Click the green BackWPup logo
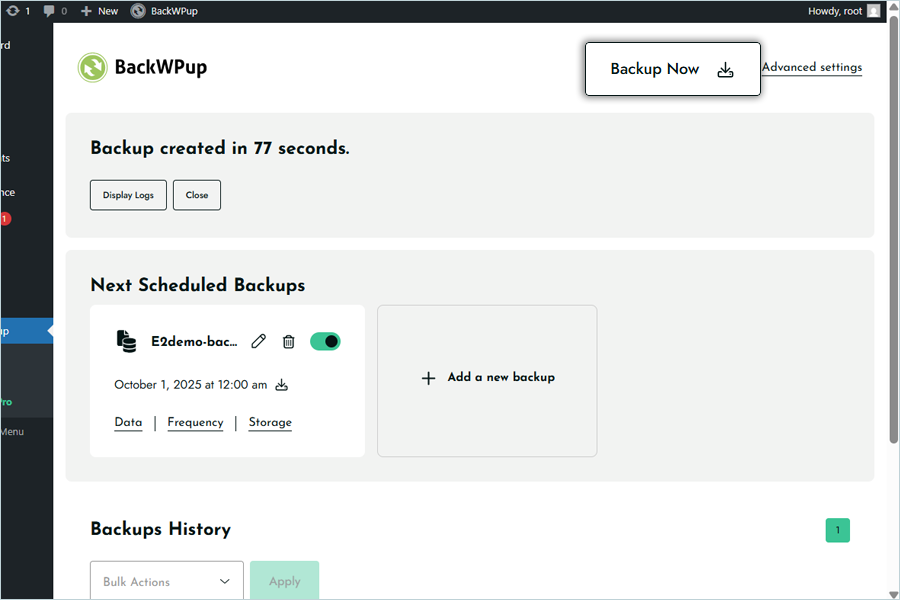The width and height of the screenshot is (900, 600). tap(92, 68)
